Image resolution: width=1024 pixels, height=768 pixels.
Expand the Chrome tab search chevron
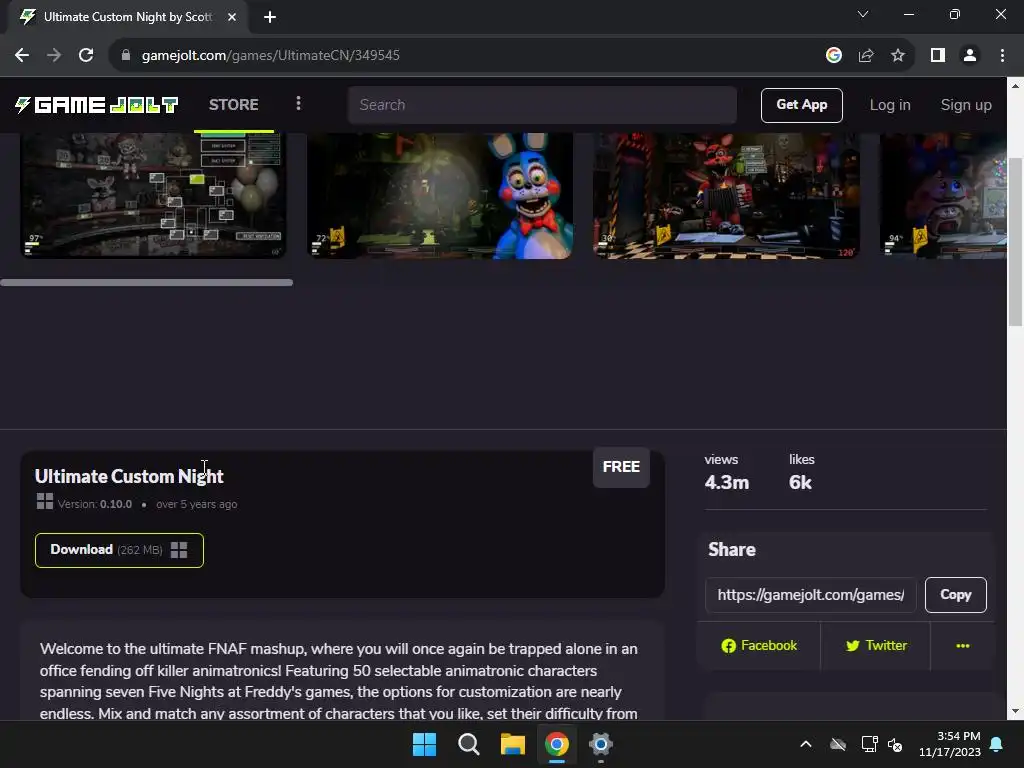click(863, 14)
